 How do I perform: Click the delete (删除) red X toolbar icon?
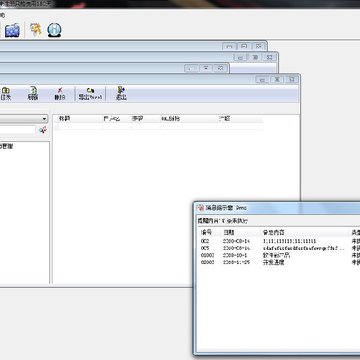tap(60, 93)
